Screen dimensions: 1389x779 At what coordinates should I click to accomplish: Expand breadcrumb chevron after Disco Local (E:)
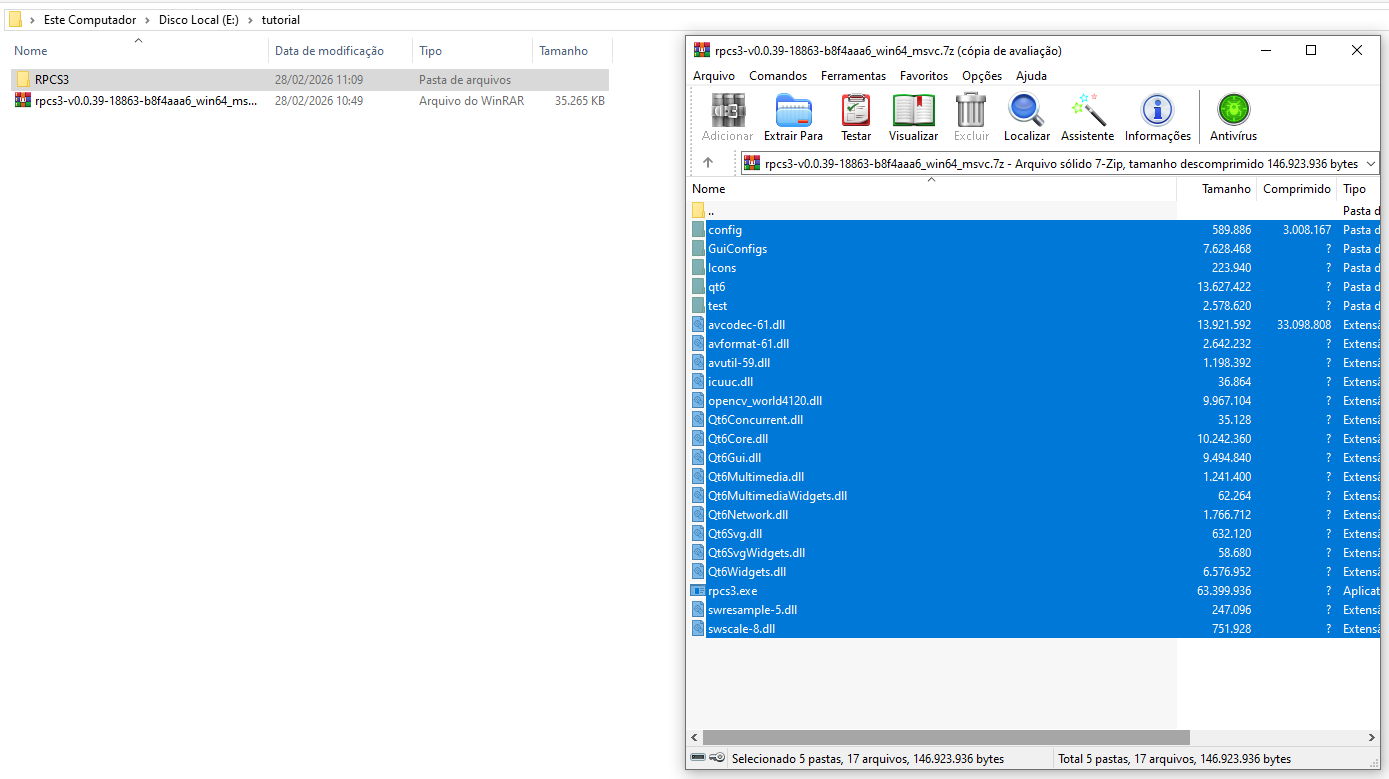251,20
